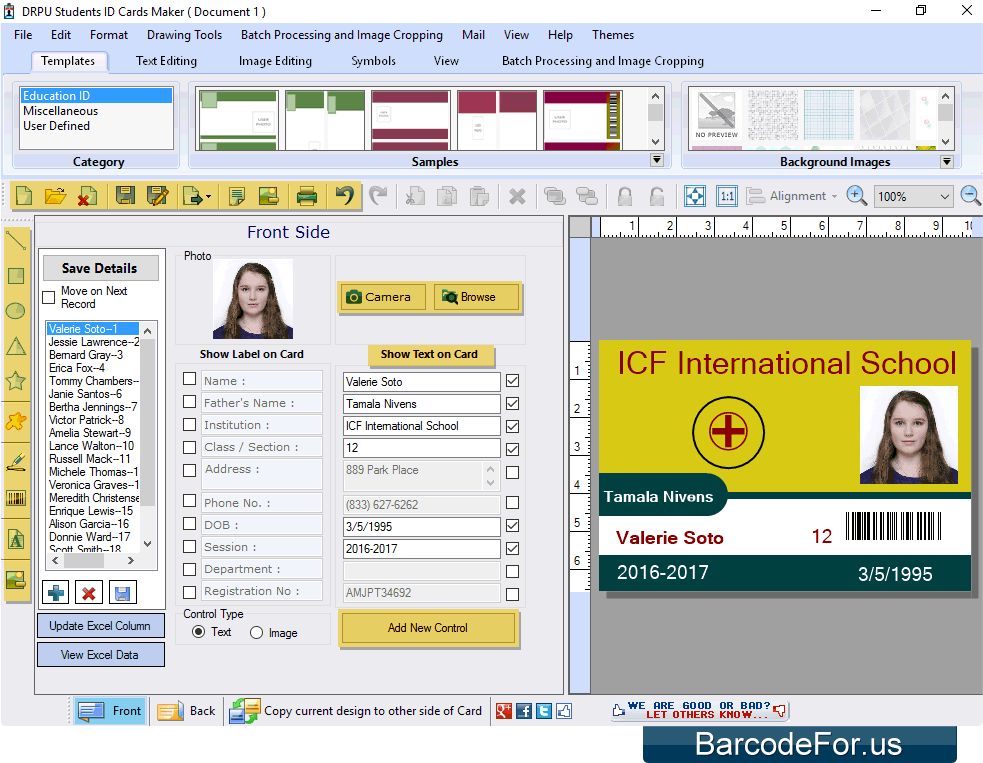
Task: Click the Twitter share icon
Action: [x=544, y=711]
